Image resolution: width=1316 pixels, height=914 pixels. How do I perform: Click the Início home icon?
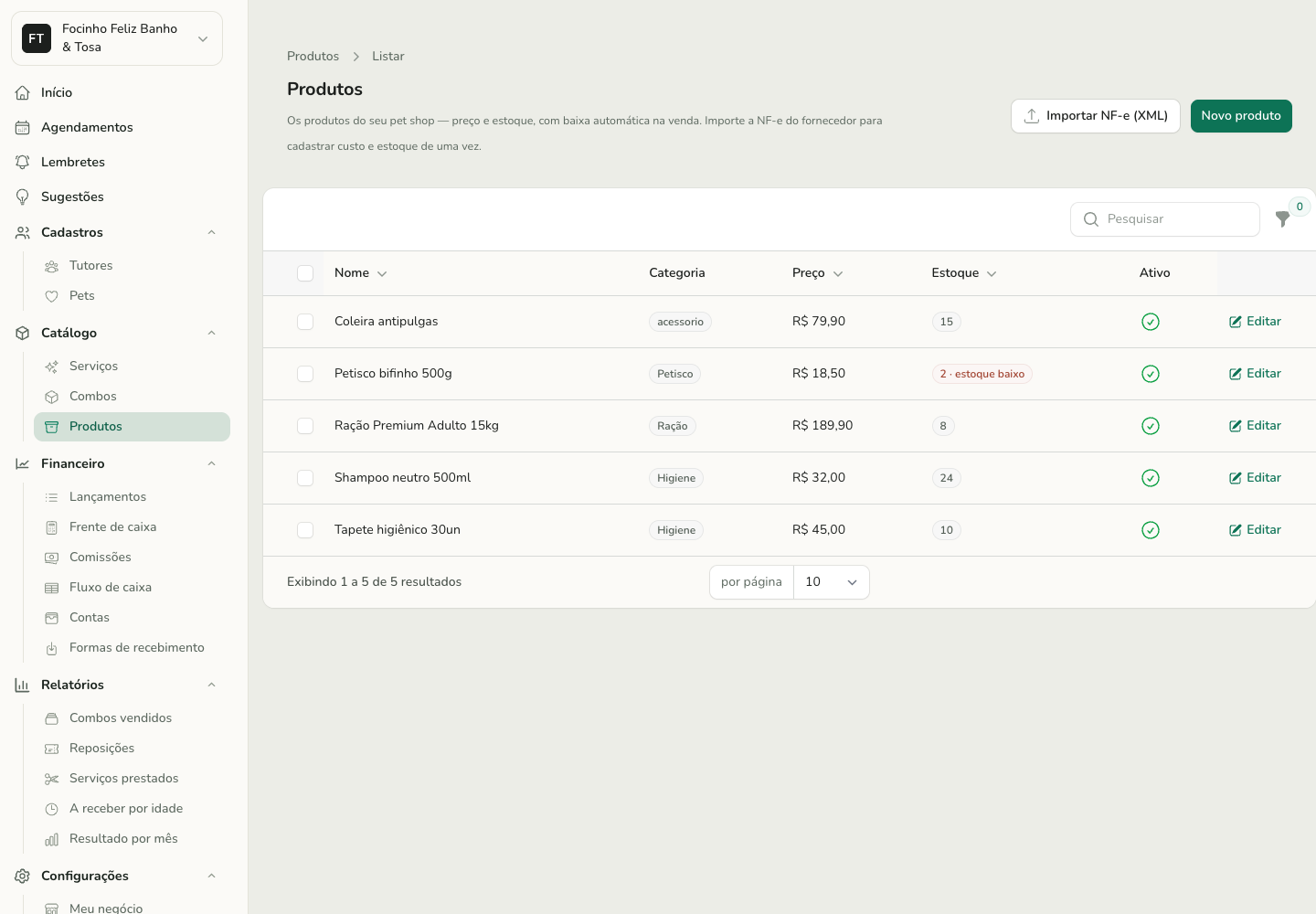[x=23, y=92]
